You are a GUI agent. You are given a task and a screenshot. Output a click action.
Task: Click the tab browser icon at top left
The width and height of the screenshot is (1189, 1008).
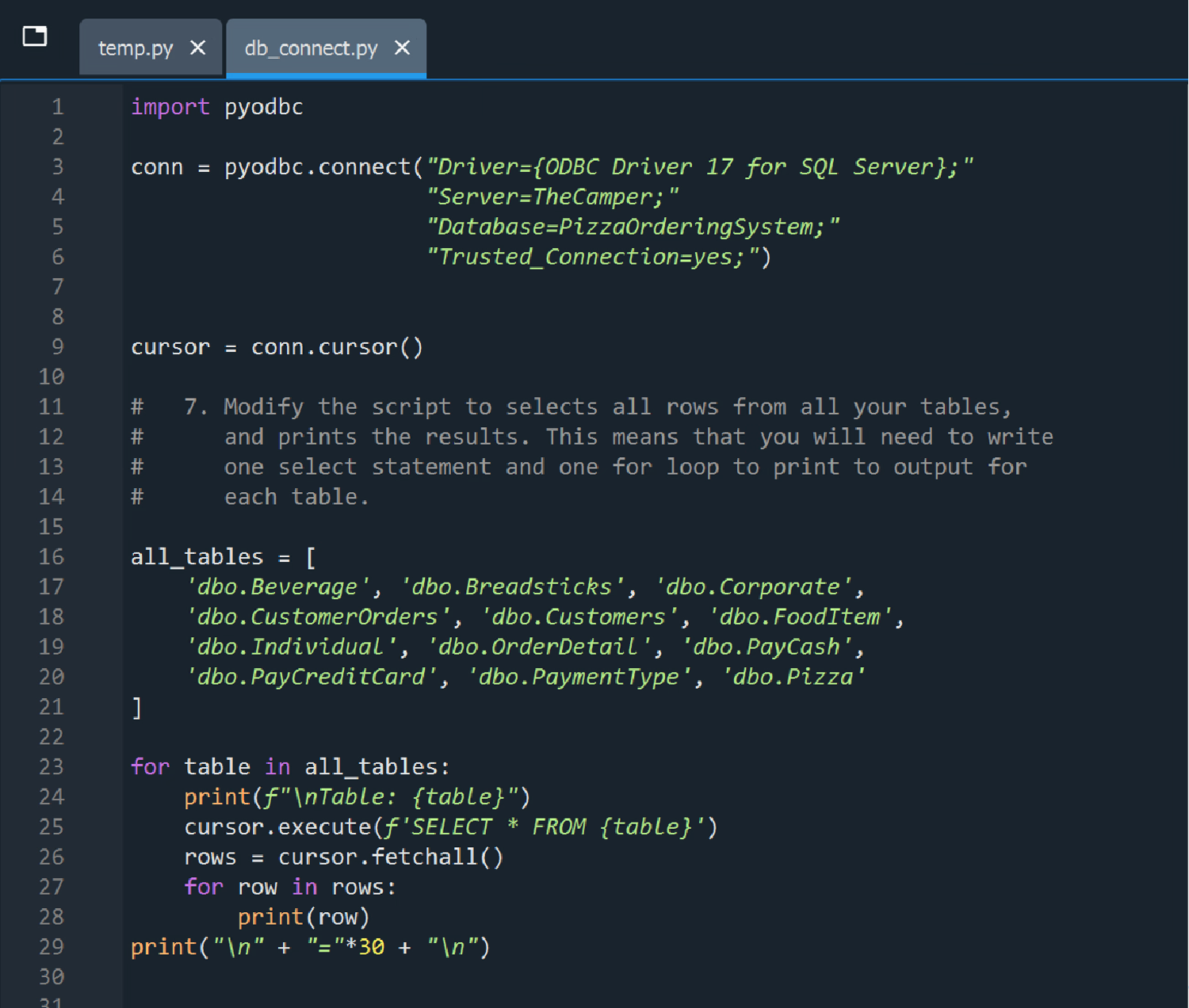[x=35, y=36]
